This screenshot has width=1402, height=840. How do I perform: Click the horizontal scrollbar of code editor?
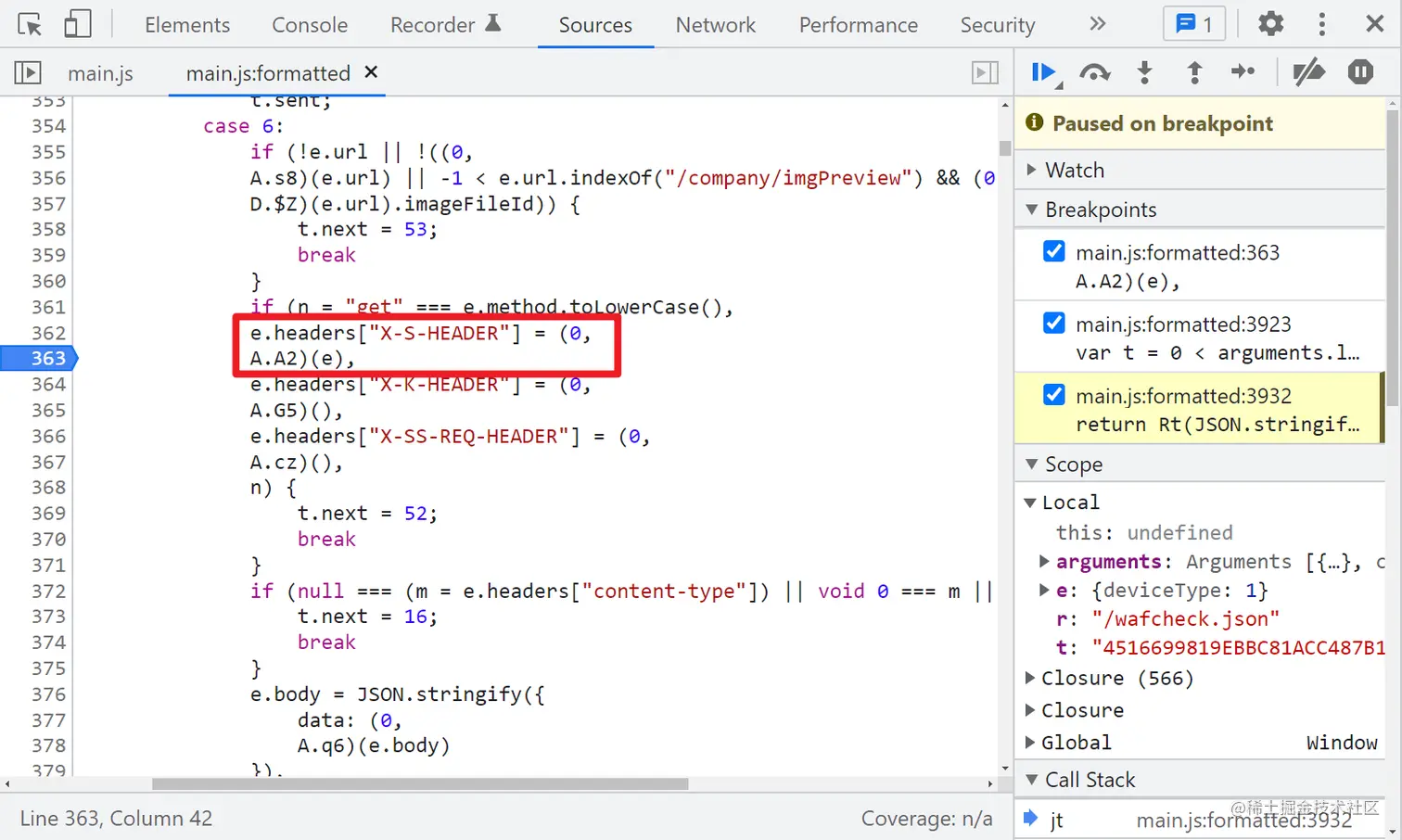coord(420,783)
